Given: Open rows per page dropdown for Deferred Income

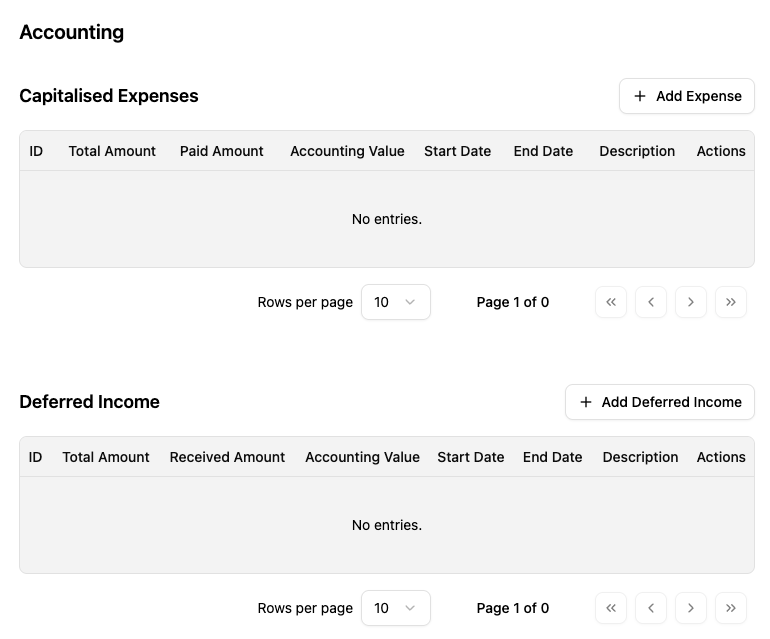Looking at the screenshot, I should [x=395, y=608].
